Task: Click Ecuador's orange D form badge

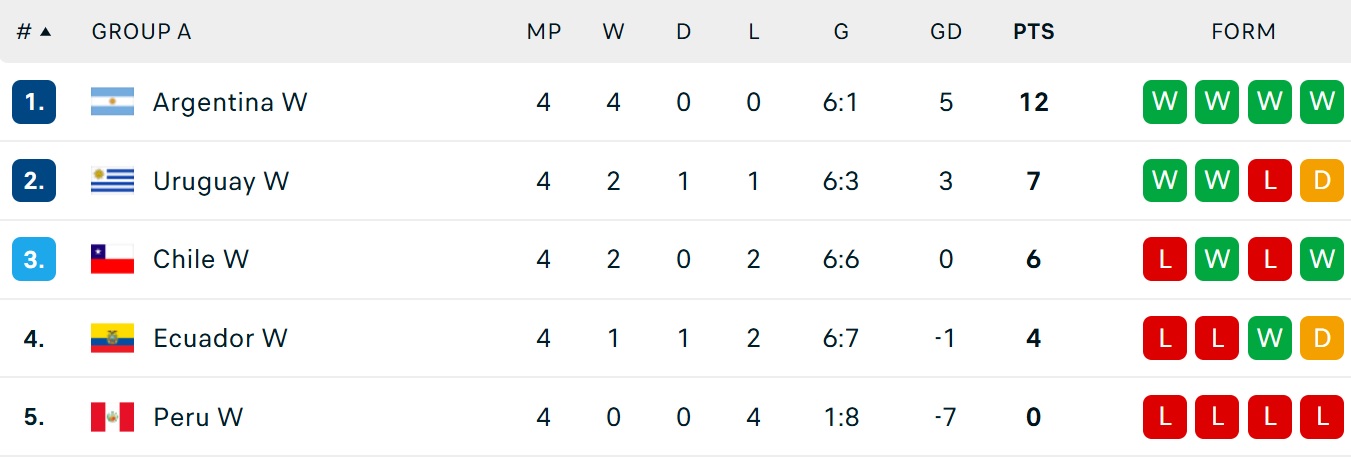Action: coord(1322,338)
